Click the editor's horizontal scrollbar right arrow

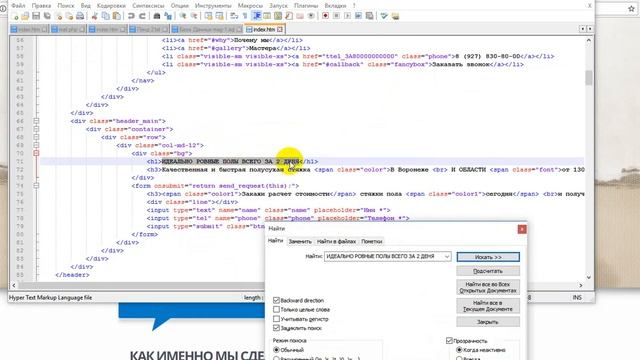(580, 285)
